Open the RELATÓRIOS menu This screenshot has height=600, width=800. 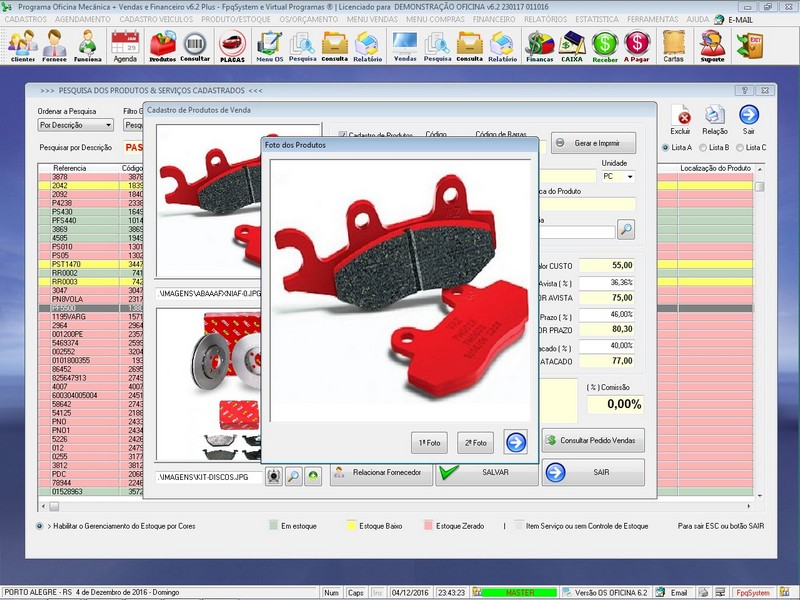coord(545,19)
